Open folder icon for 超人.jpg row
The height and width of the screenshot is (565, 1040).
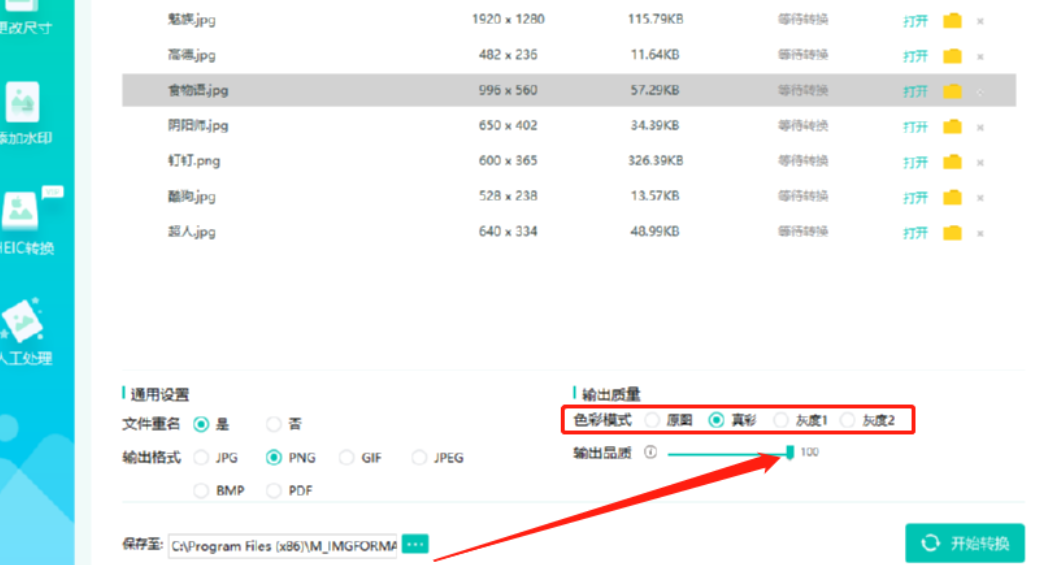pos(952,232)
